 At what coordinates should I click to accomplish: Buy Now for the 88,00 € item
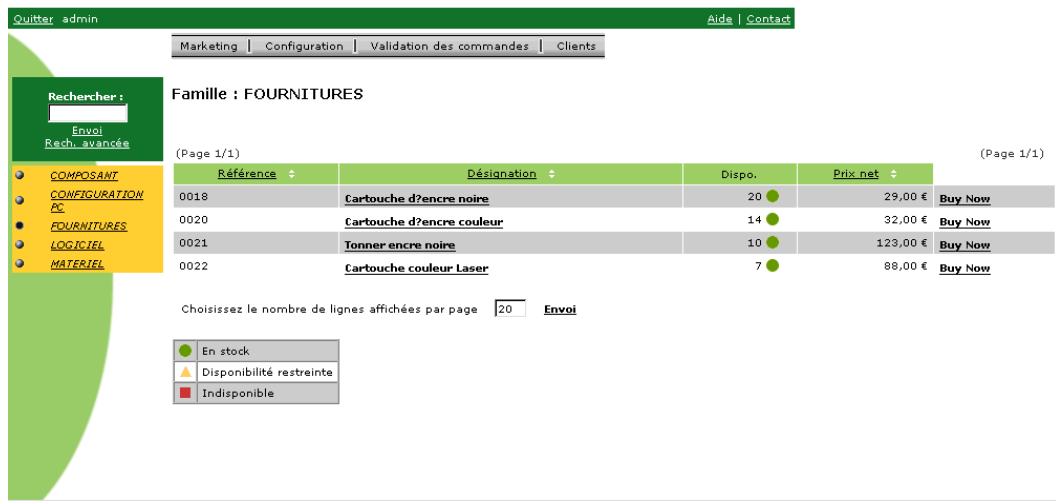(964, 268)
